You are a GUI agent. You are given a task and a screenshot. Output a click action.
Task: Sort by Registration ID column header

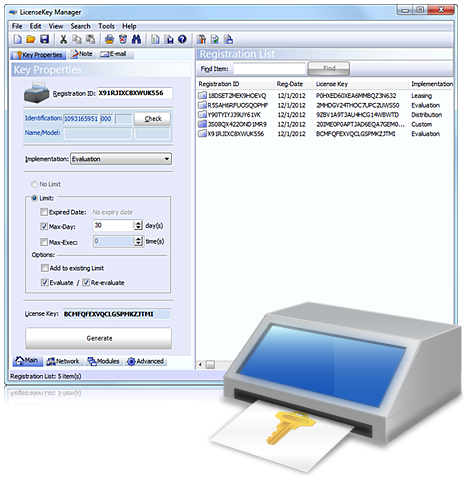219,84
